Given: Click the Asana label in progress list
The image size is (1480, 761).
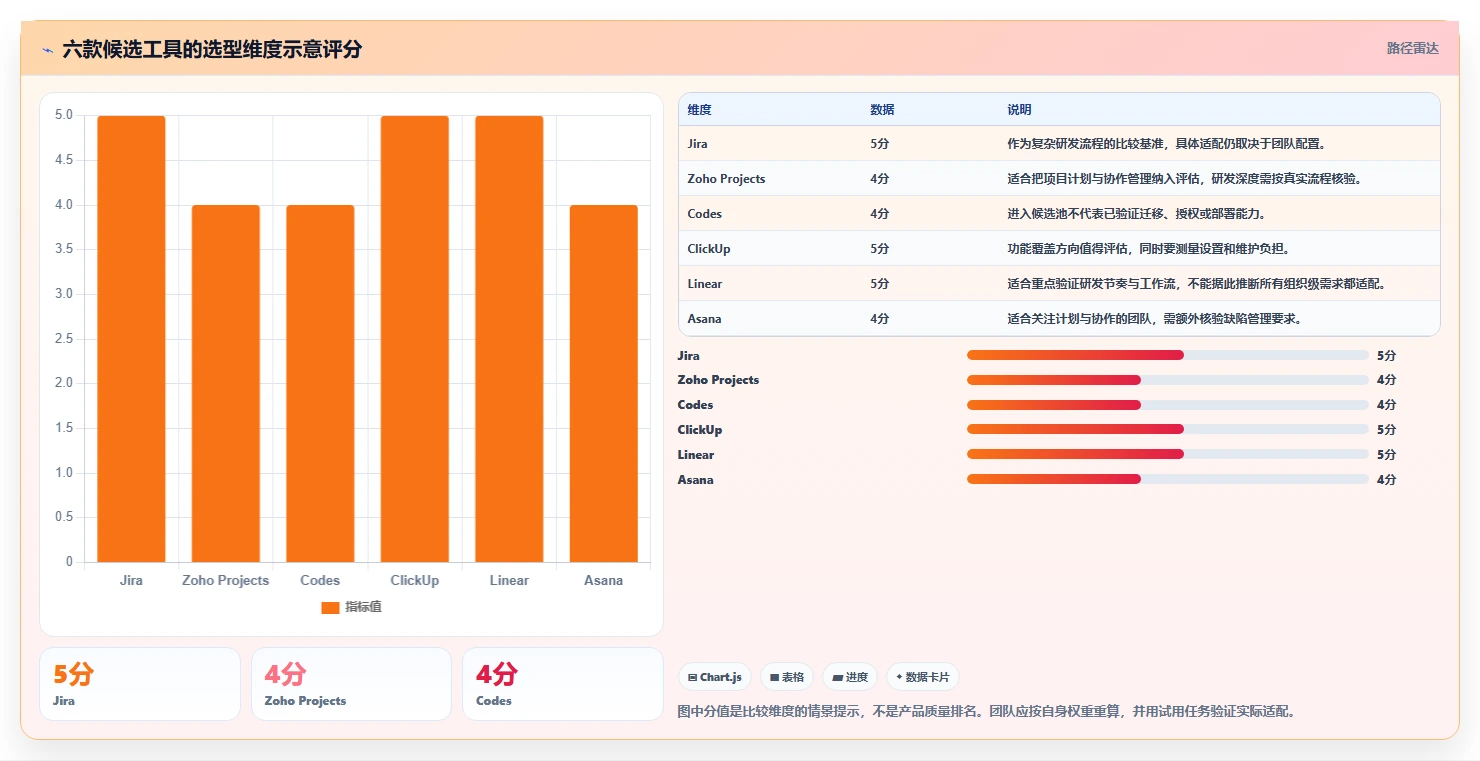Looking at the screenshot, I should click(696, 480).
